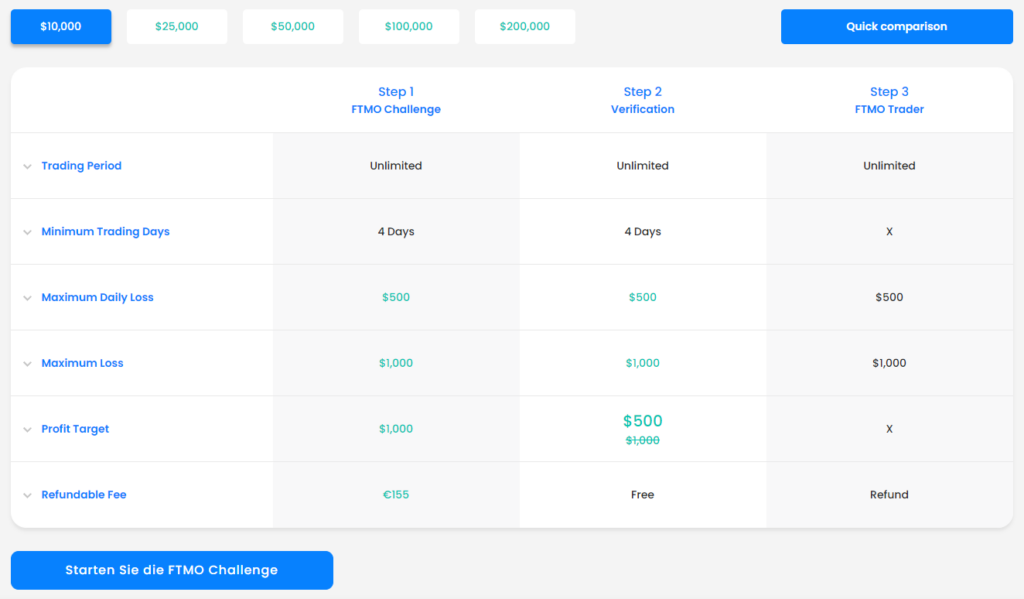The width and height of the screenshot is (1024, 599).
Task: Click Unlimited under Verification column
Action: tap(643, 166)
